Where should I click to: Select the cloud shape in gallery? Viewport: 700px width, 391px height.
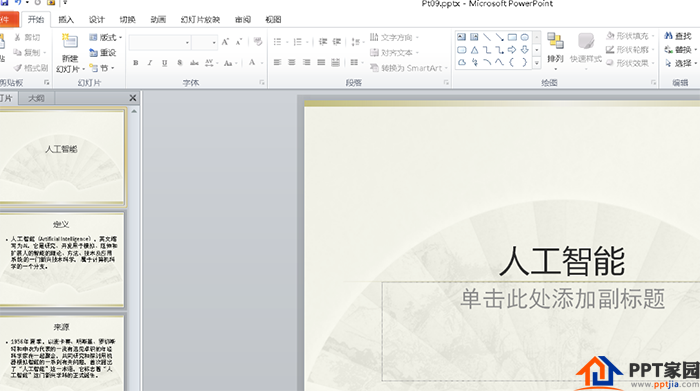click(462, 63)
